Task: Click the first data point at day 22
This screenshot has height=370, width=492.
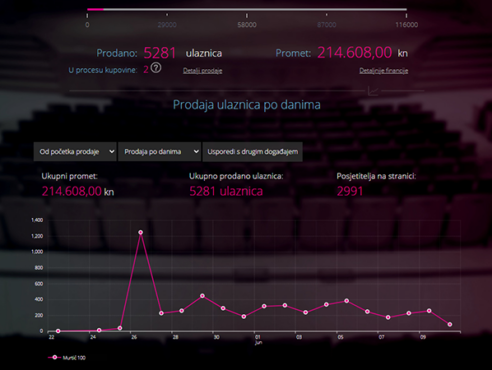Action: [x=58, y=331]
